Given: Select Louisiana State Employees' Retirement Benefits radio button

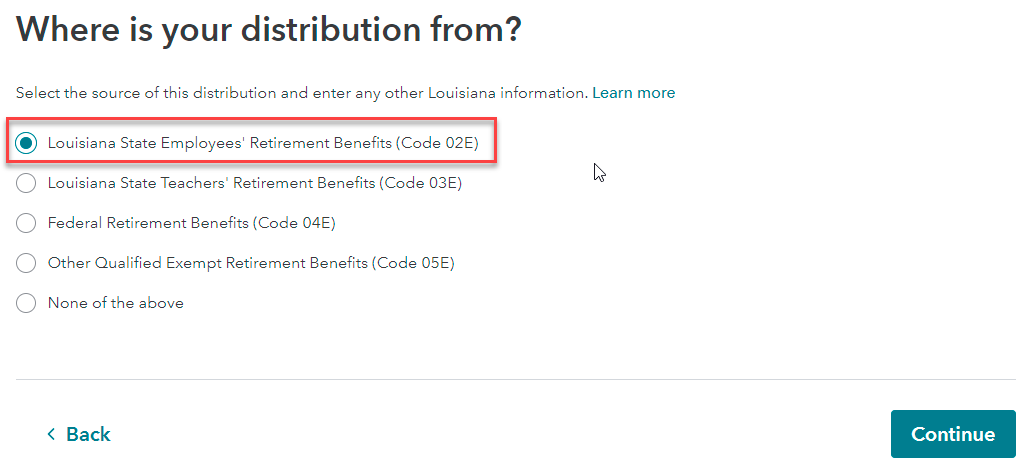Looking at the screenshot, I should pos(27,143).
